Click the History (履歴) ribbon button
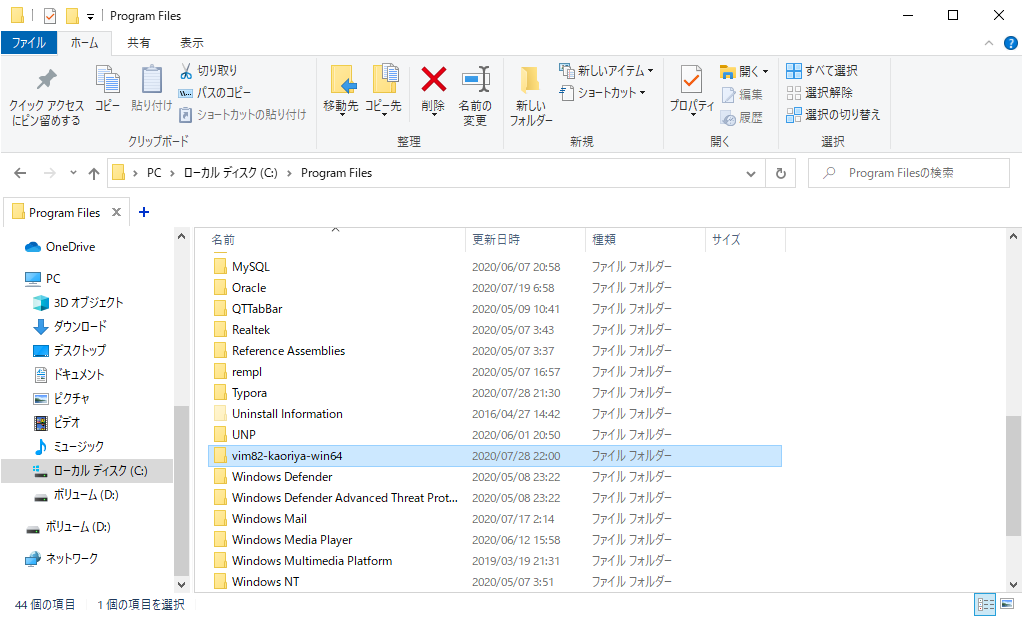The width and height of the screenshot is (1023, 617). (x=742, y=117)
